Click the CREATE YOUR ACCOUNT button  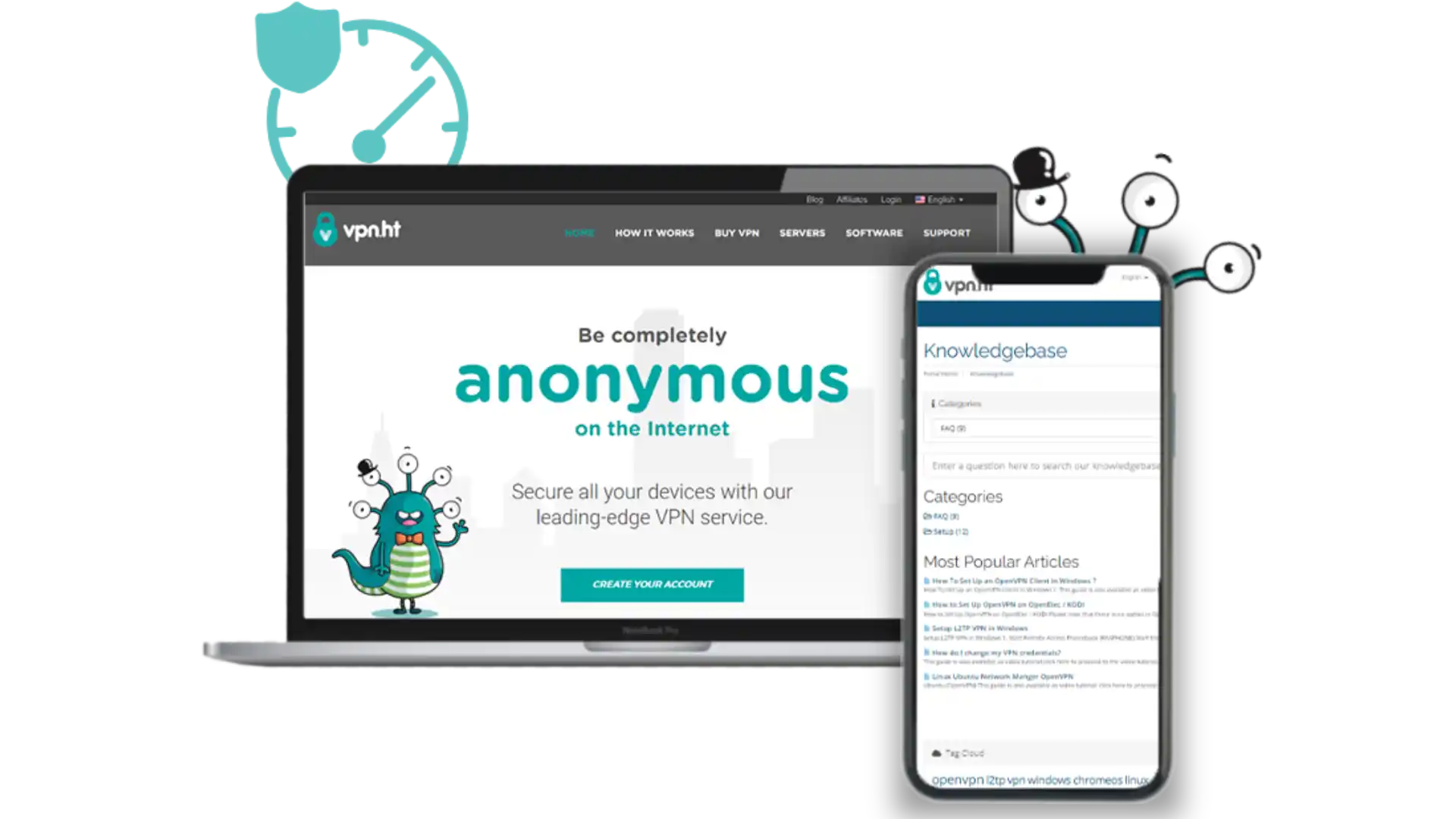[x=652, y=583]
